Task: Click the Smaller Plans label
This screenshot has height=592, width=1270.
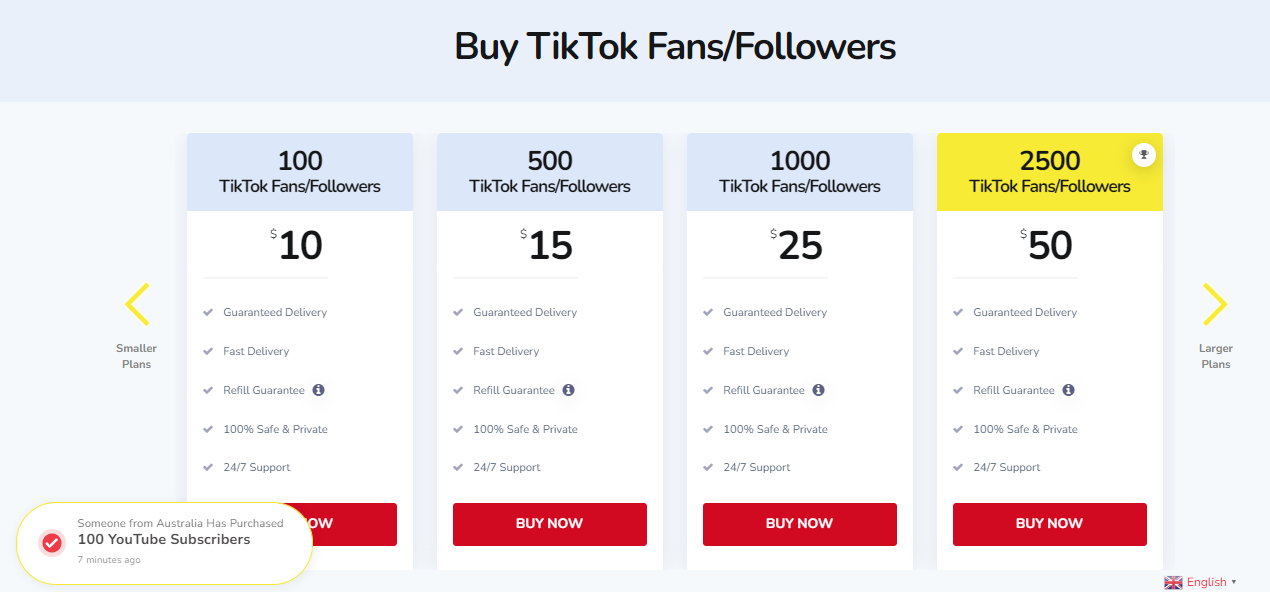Action: point(137,356)
